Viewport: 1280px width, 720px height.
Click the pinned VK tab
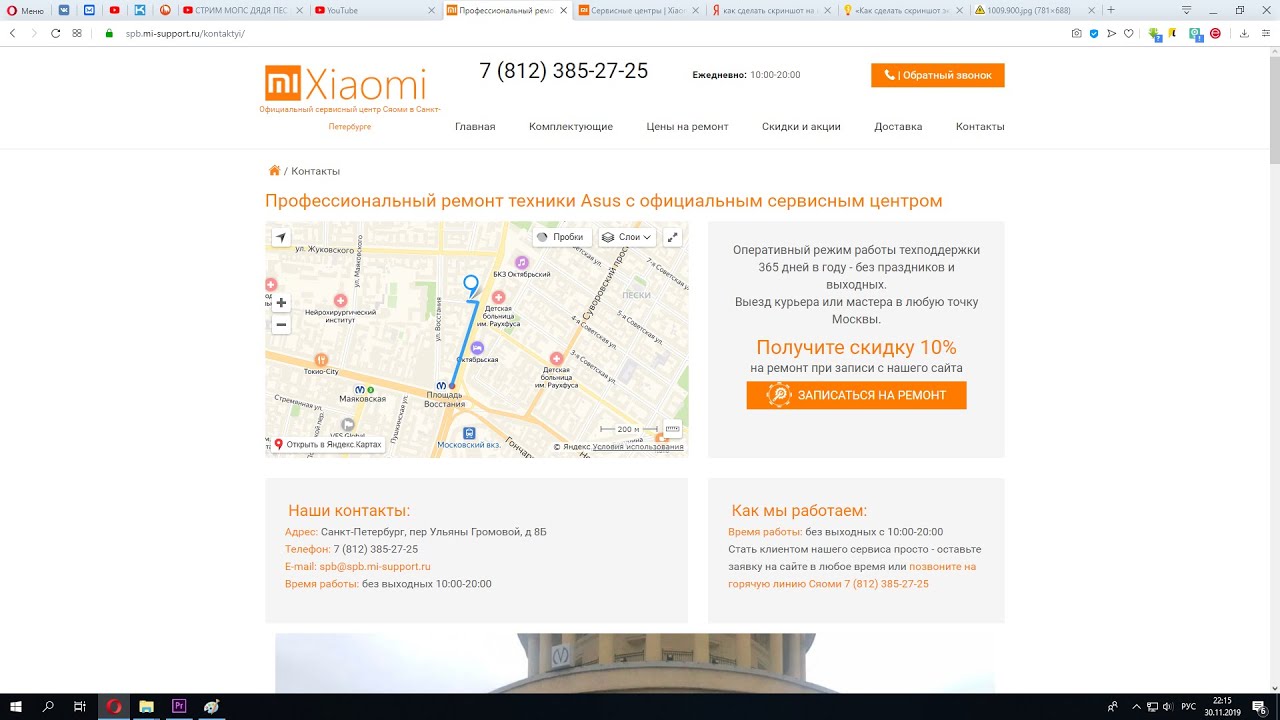point(65,10)
